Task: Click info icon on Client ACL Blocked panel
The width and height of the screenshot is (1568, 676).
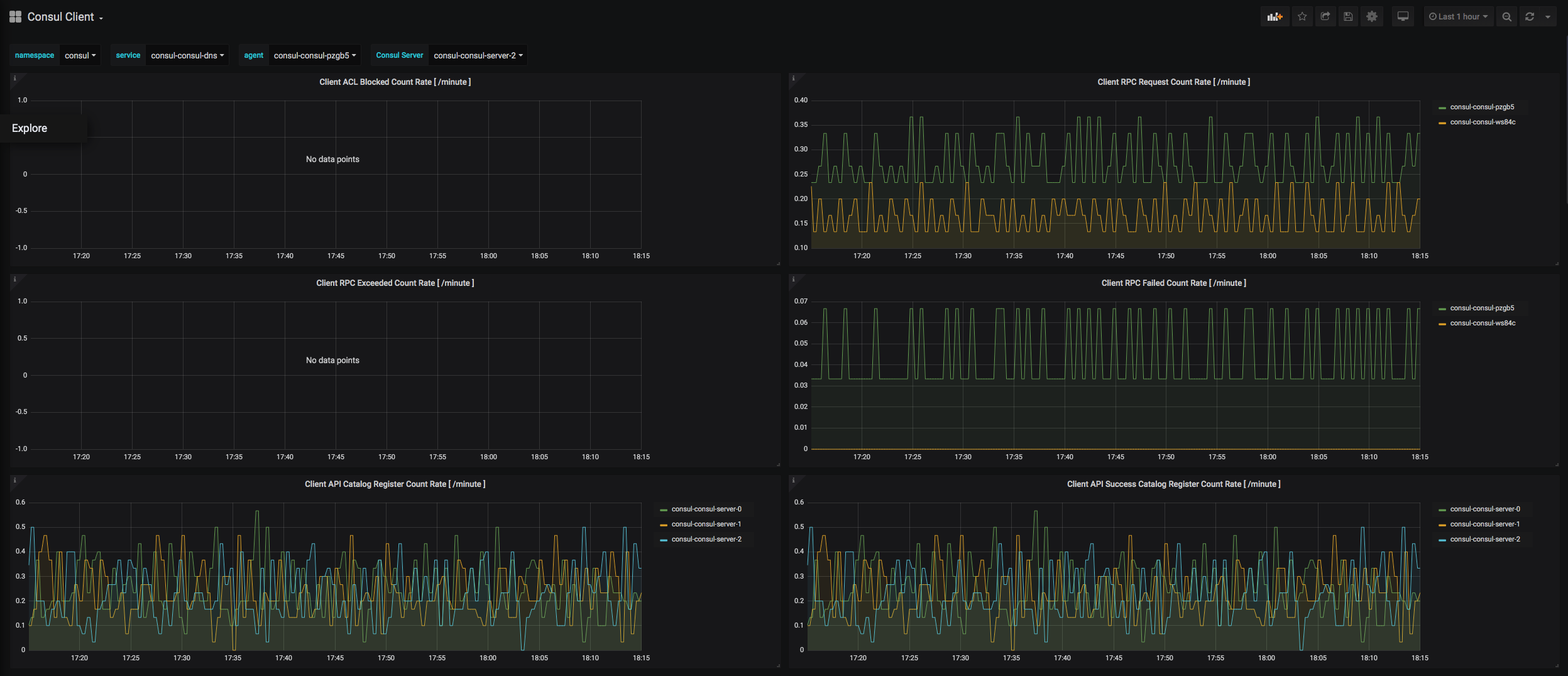Action: (14, 79)
